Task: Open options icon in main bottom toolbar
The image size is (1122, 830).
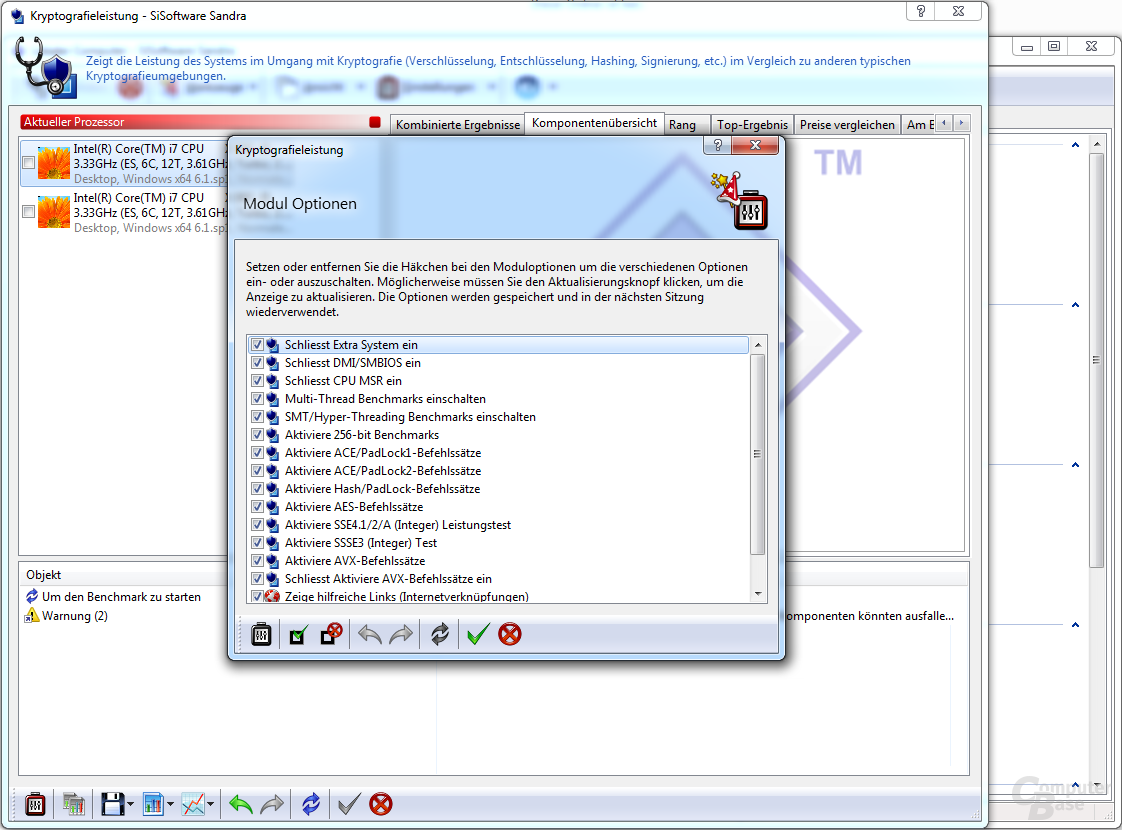Action: (35, 804)
